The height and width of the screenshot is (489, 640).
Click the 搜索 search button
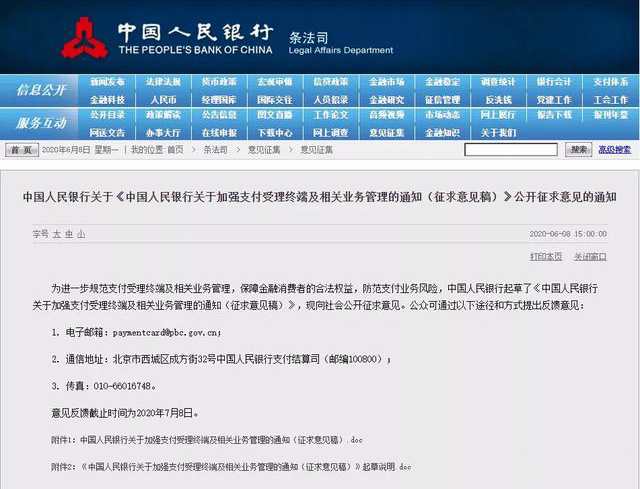[578, 150]
